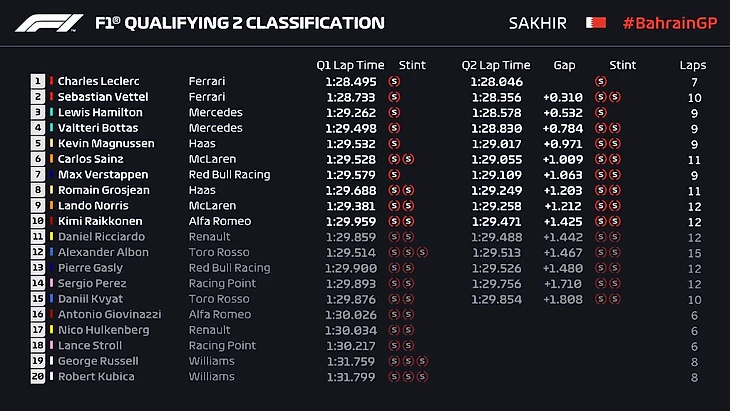
Task: Click the position 20 number badge
Action: [x=39, y=376]
